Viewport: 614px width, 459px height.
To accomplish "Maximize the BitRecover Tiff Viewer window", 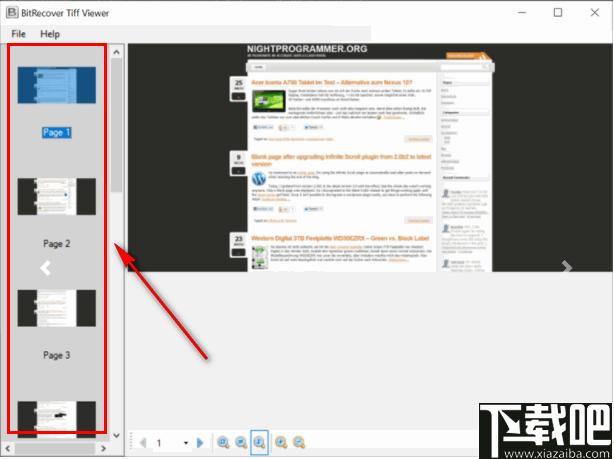I will [x=558, y=13].
